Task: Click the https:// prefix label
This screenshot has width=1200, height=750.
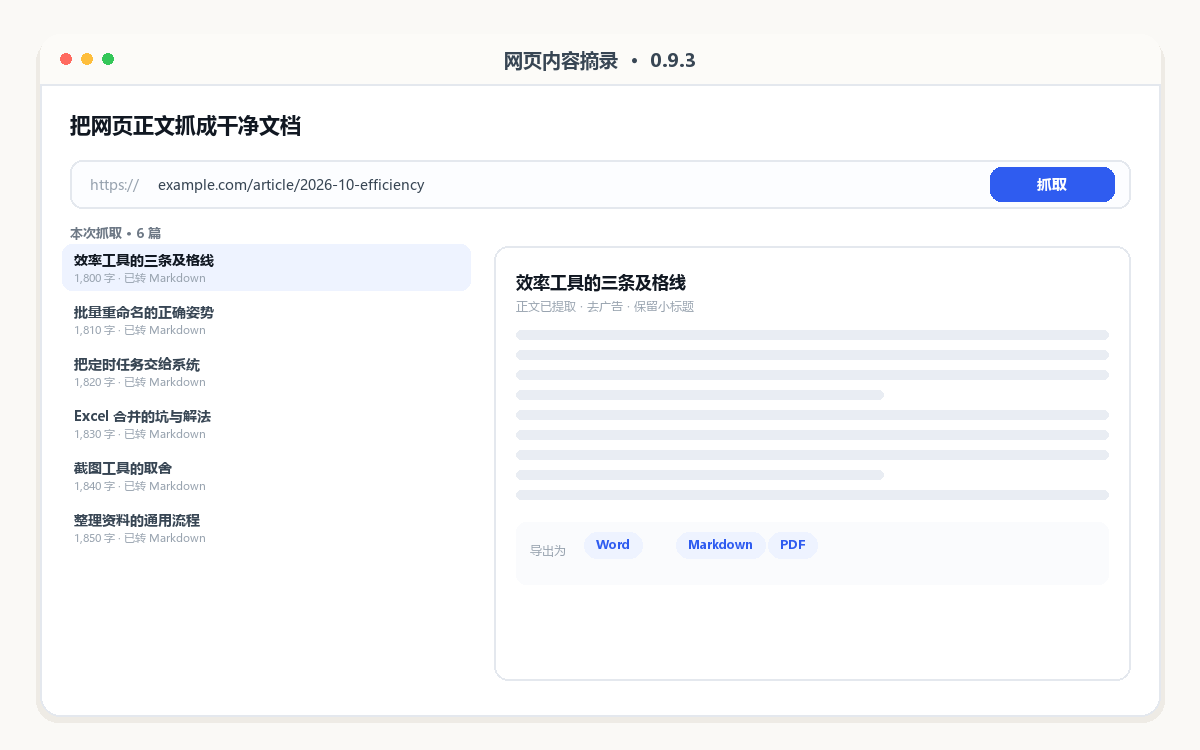Action: (x=114, y=185)
